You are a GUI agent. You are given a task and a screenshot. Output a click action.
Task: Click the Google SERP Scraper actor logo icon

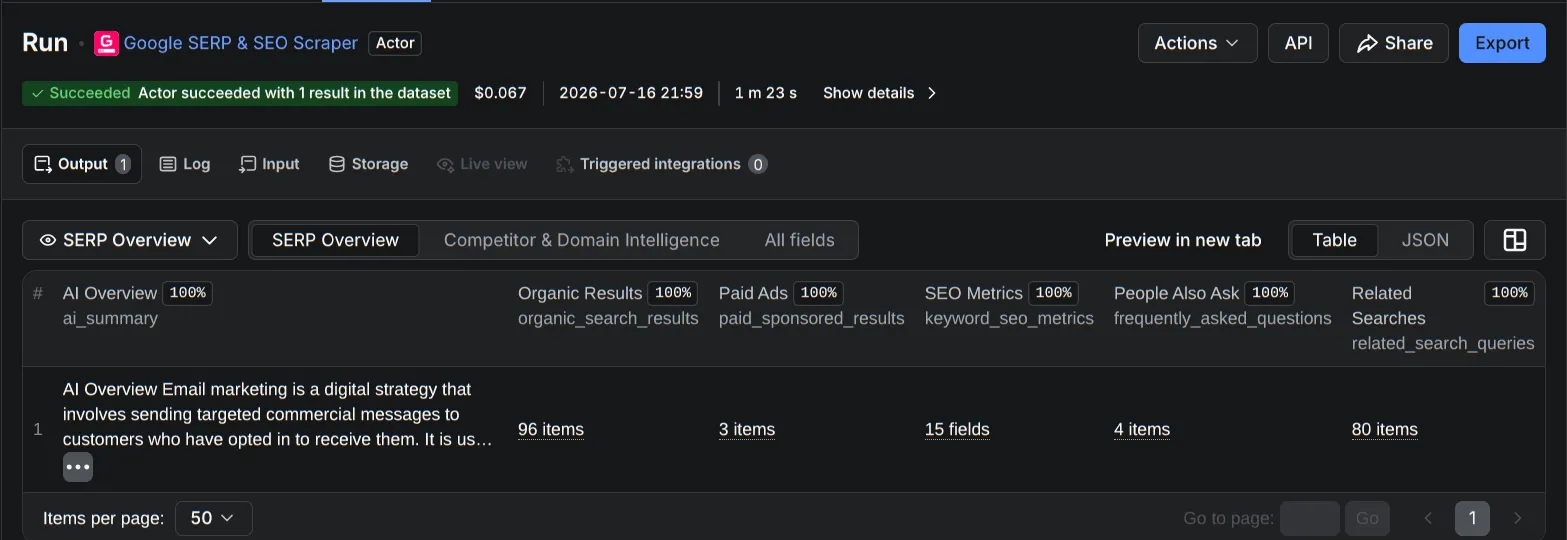pos(106,43)
